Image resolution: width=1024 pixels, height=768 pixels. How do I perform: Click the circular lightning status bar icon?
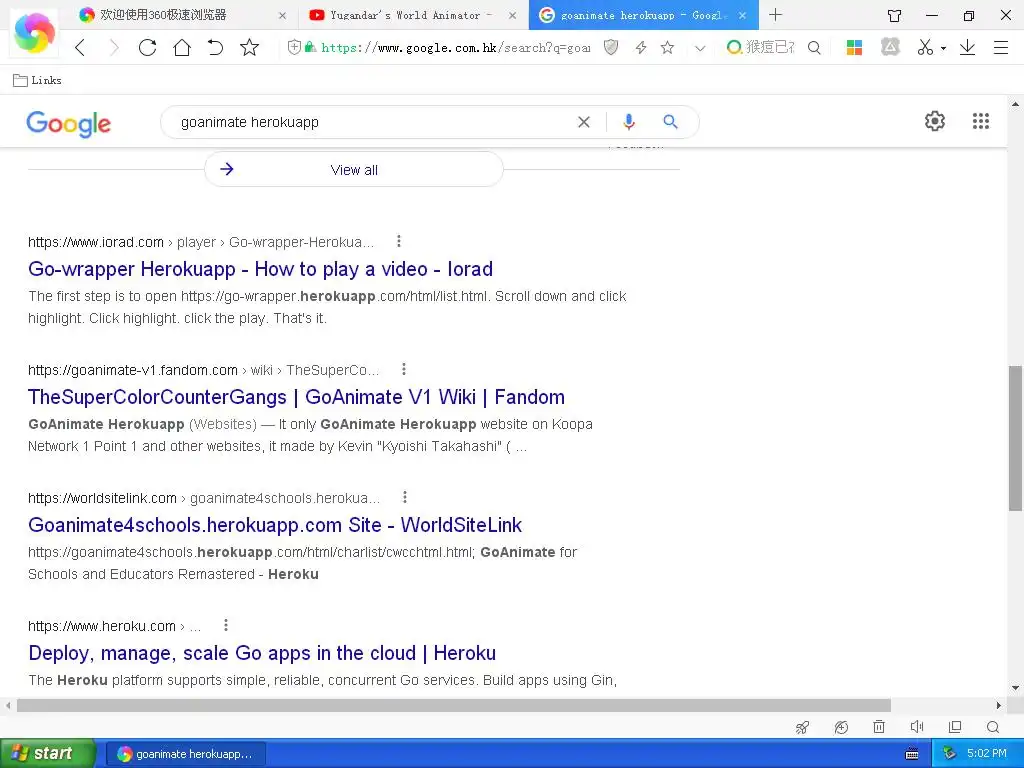click(841, 727)
